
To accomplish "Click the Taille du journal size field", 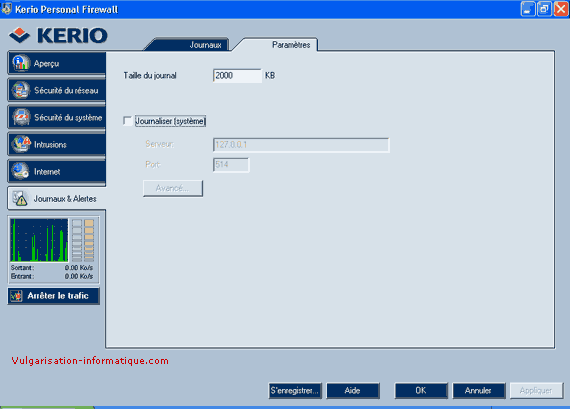I will coord(237,76).
